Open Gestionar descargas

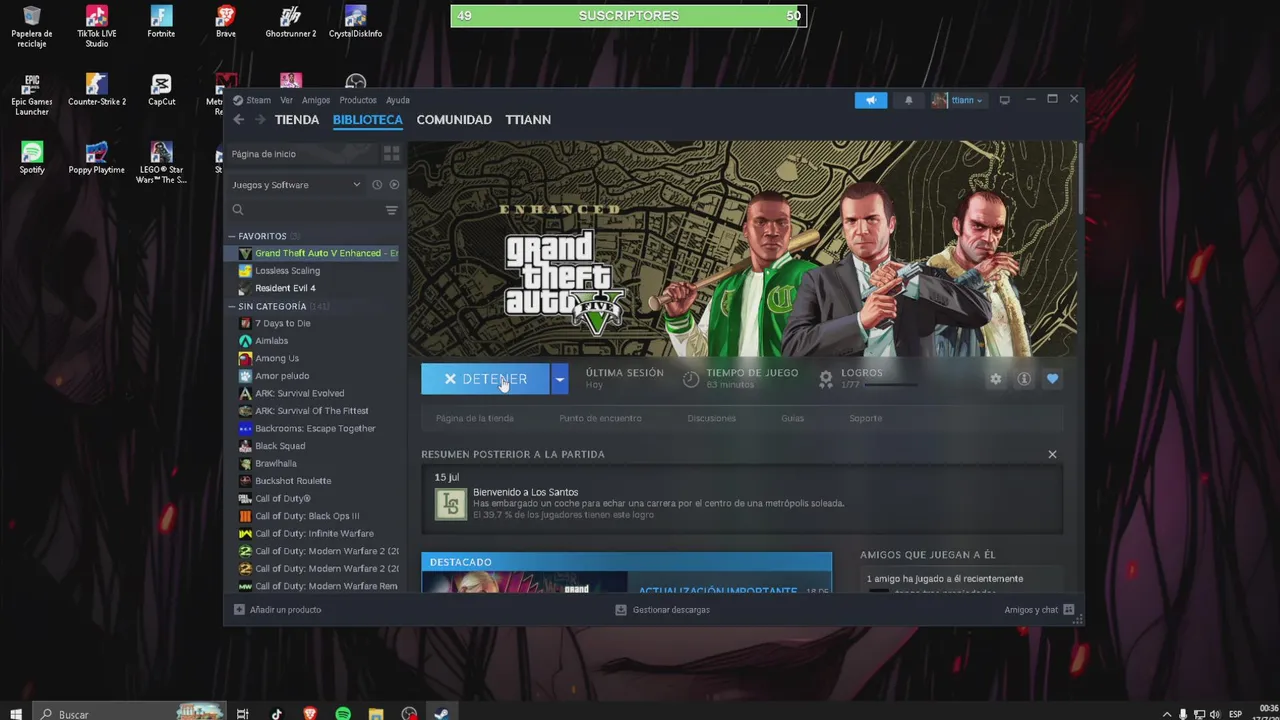[662, 610]
